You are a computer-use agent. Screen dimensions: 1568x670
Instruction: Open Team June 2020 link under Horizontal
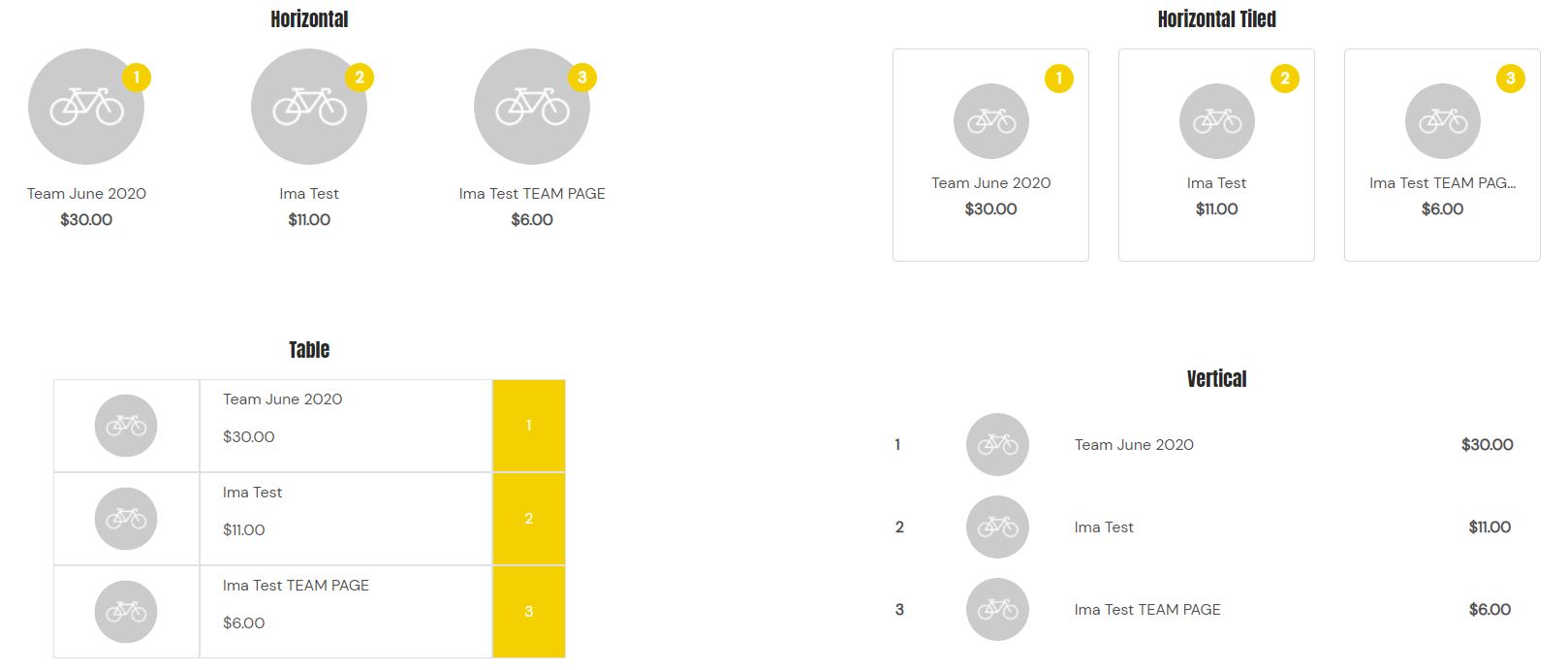(x=86, y=194)
